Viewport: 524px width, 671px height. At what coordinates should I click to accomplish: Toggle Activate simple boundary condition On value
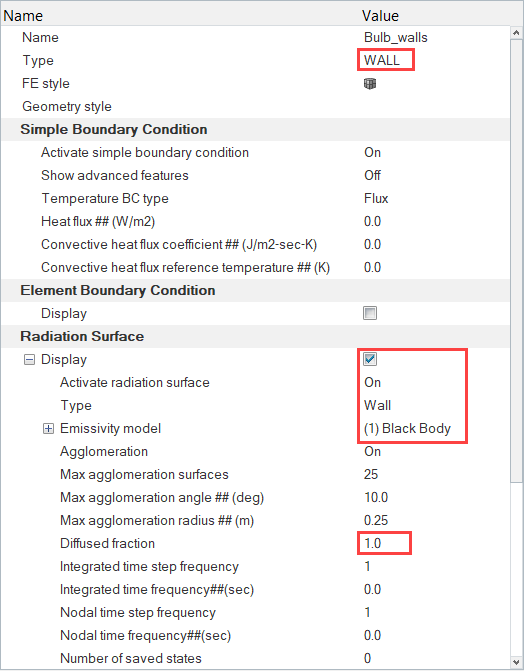pyautogui.click(x=372, y=153)
